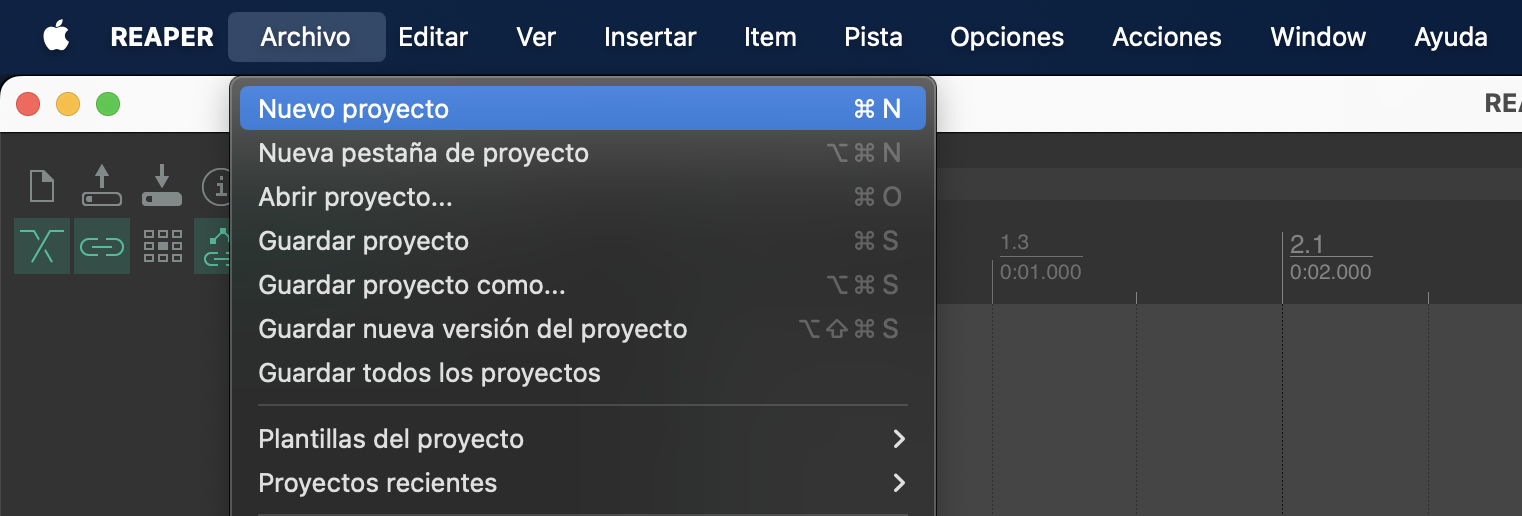Click the Open project toolbar icon

point(101,186)
